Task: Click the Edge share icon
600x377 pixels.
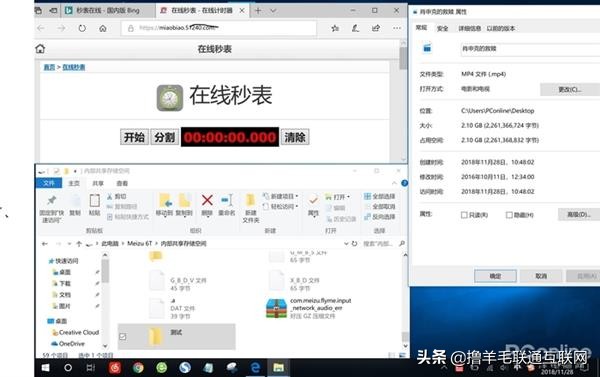Action: [x=376, y=28]
